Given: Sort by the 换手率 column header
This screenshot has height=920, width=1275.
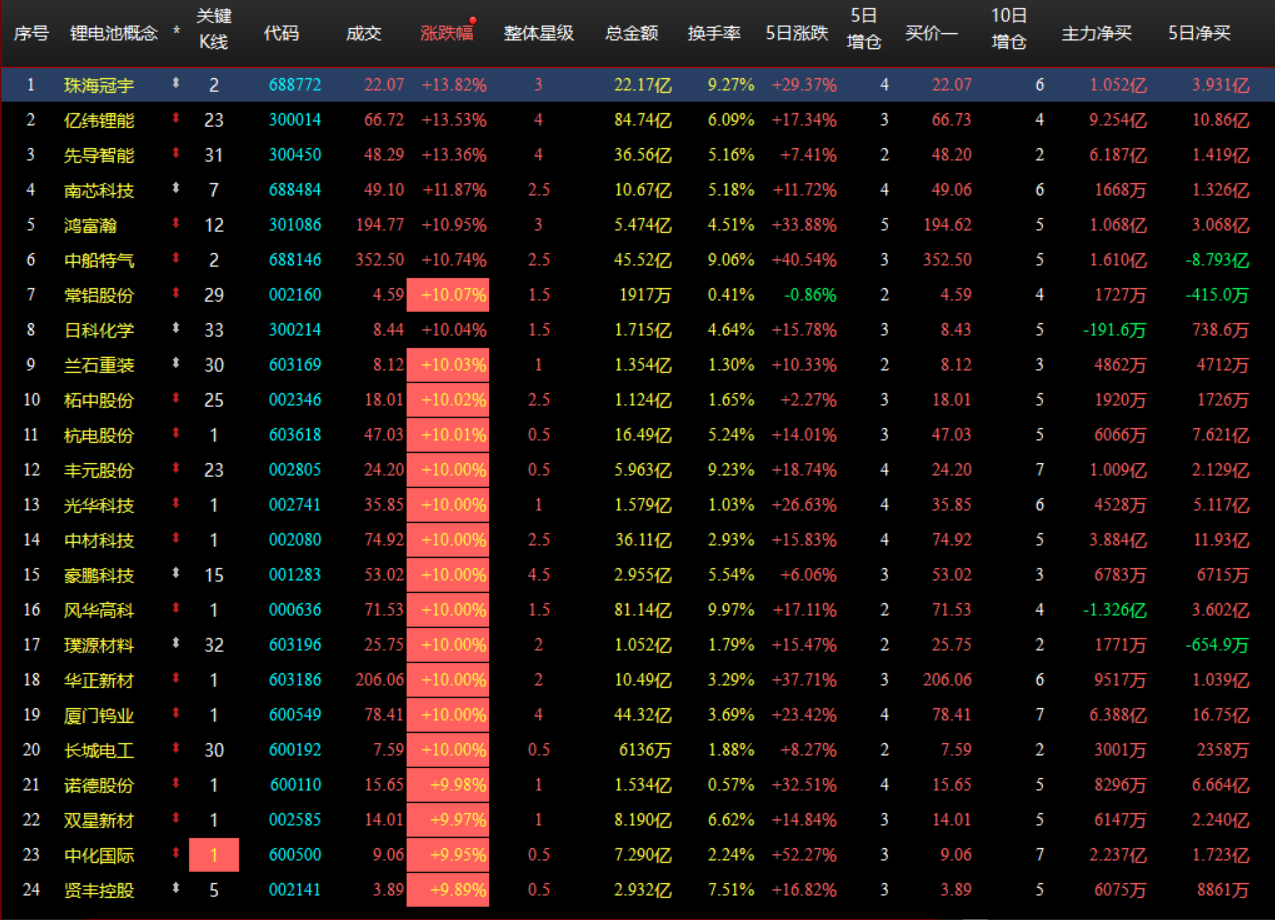Looking at the screenshot, I should pyautogui.click(x=714, y=33).
